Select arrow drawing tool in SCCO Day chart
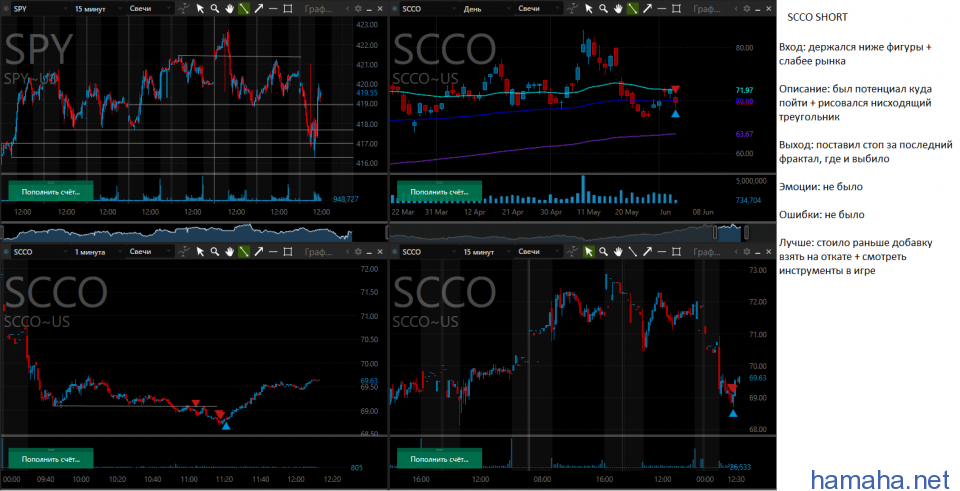The image size is (960, 491). pos(647,9)
